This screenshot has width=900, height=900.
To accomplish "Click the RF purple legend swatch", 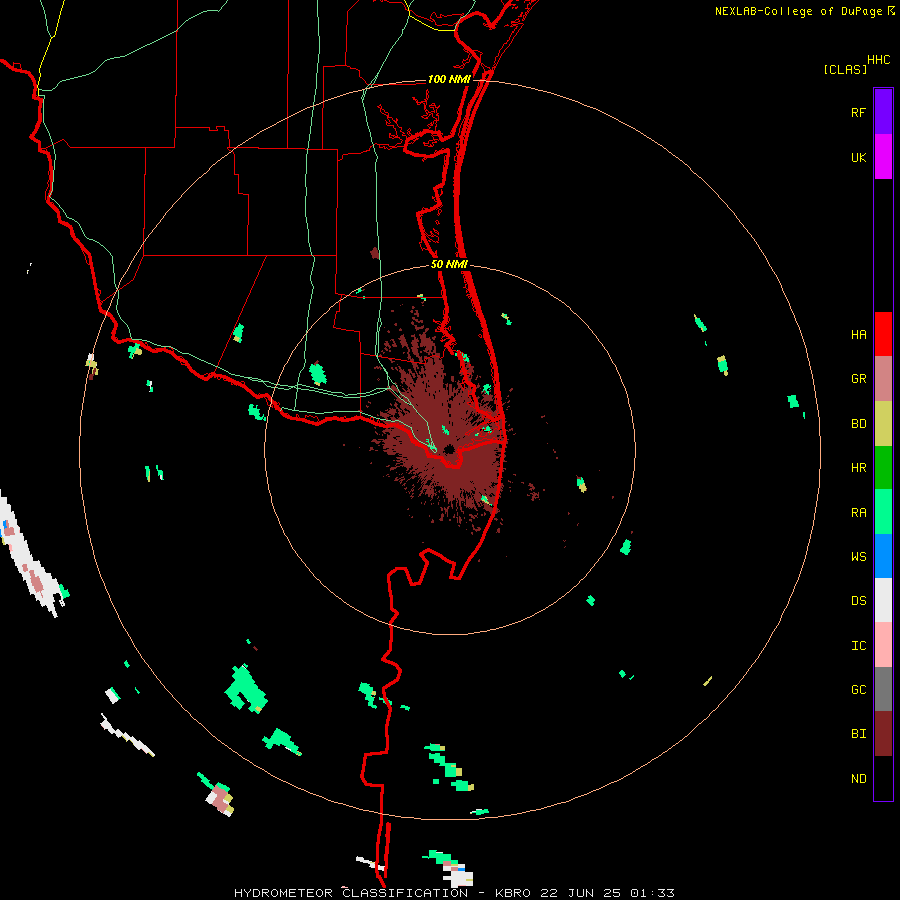I will (x=883, y=112).
